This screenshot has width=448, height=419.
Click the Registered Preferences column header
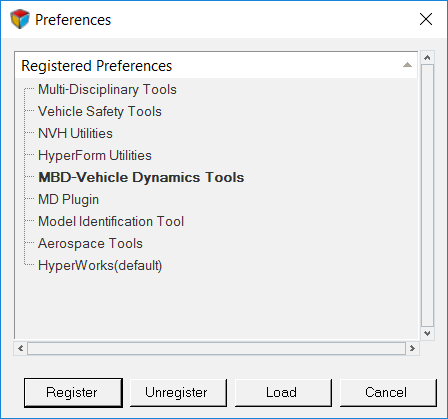point(216,65)
